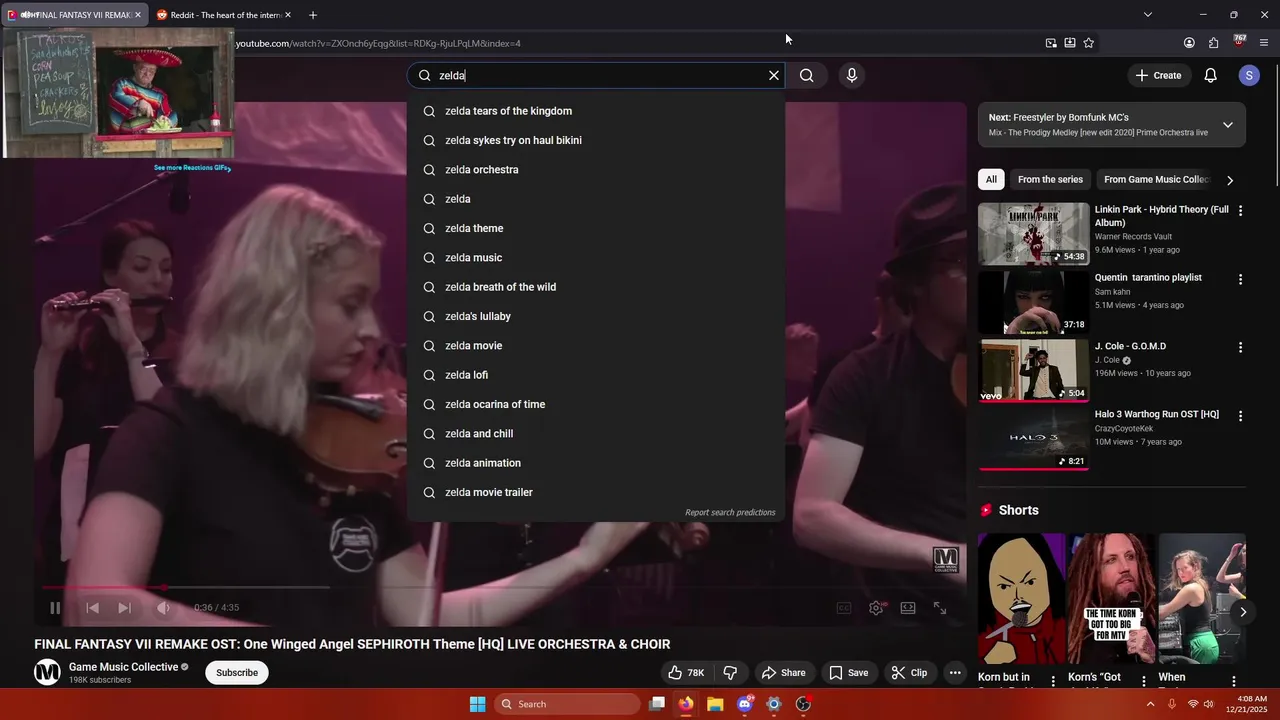Image resolution: width=1280 pixels, height=720 pixels.
Task: Open options for J. Cole G.O.M.D video
Action: point(1240,347)
